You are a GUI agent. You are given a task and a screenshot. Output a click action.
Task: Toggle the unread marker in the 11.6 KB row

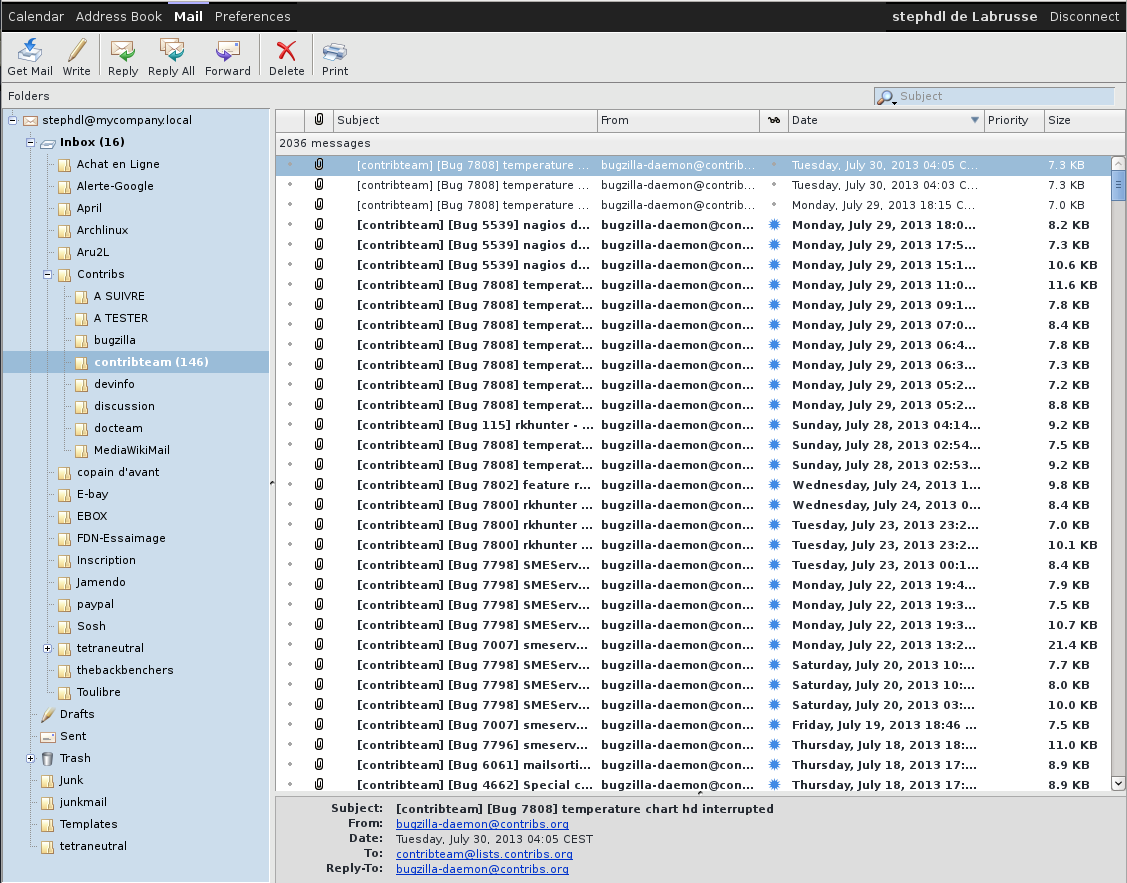pyautogui.click(x=774, y=285)
